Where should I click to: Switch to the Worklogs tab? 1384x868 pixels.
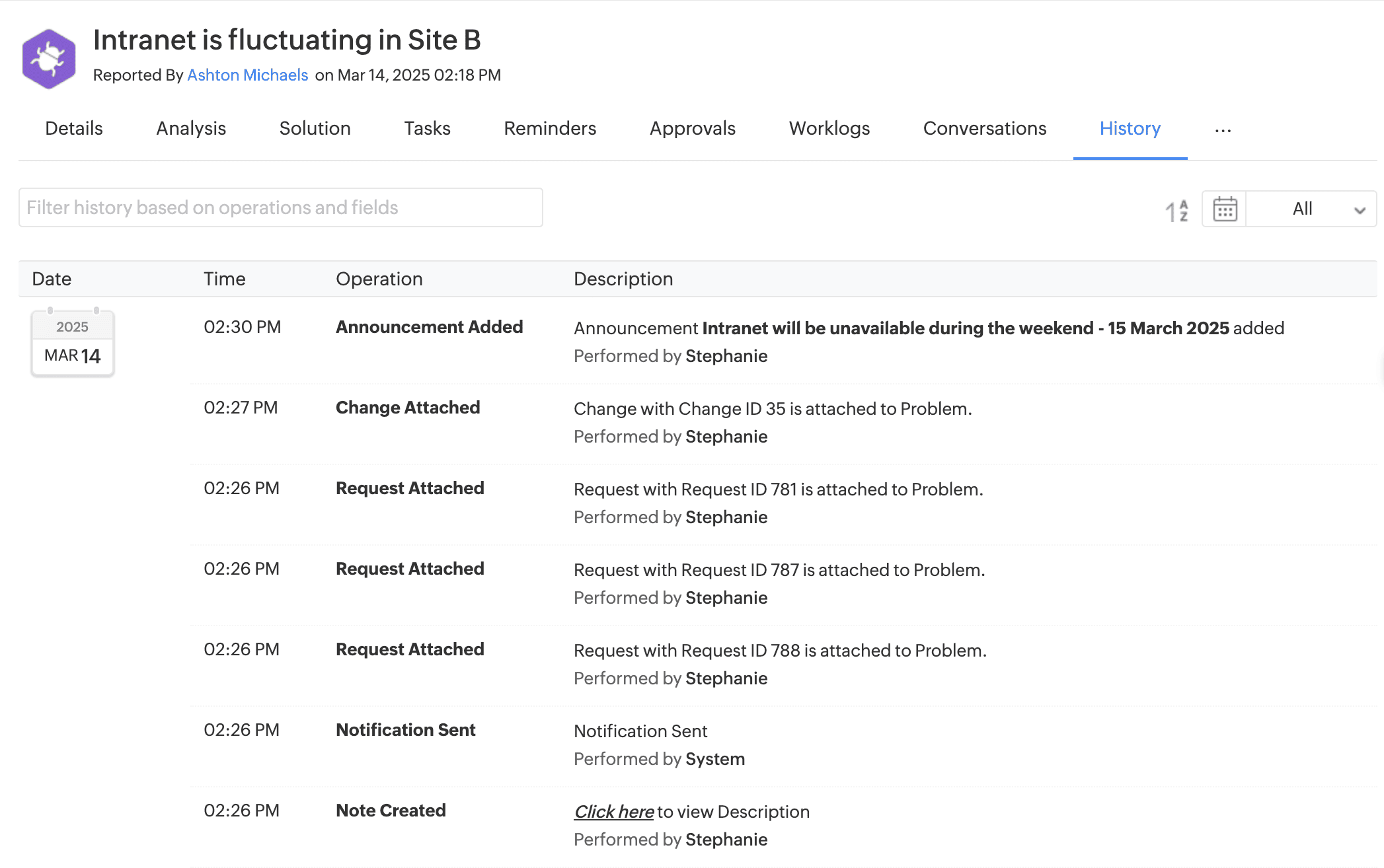coord(829,128)
